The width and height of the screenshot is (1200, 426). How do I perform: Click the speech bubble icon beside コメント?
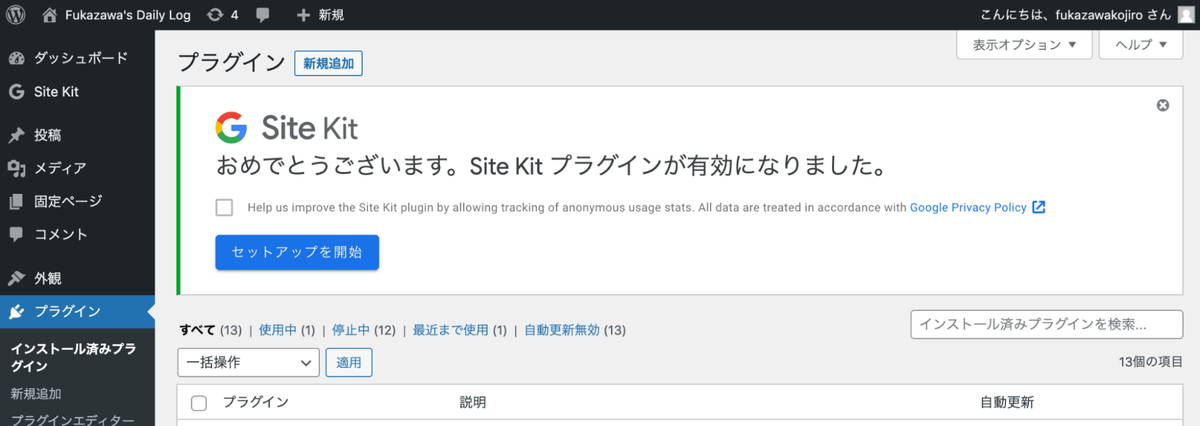16,234
